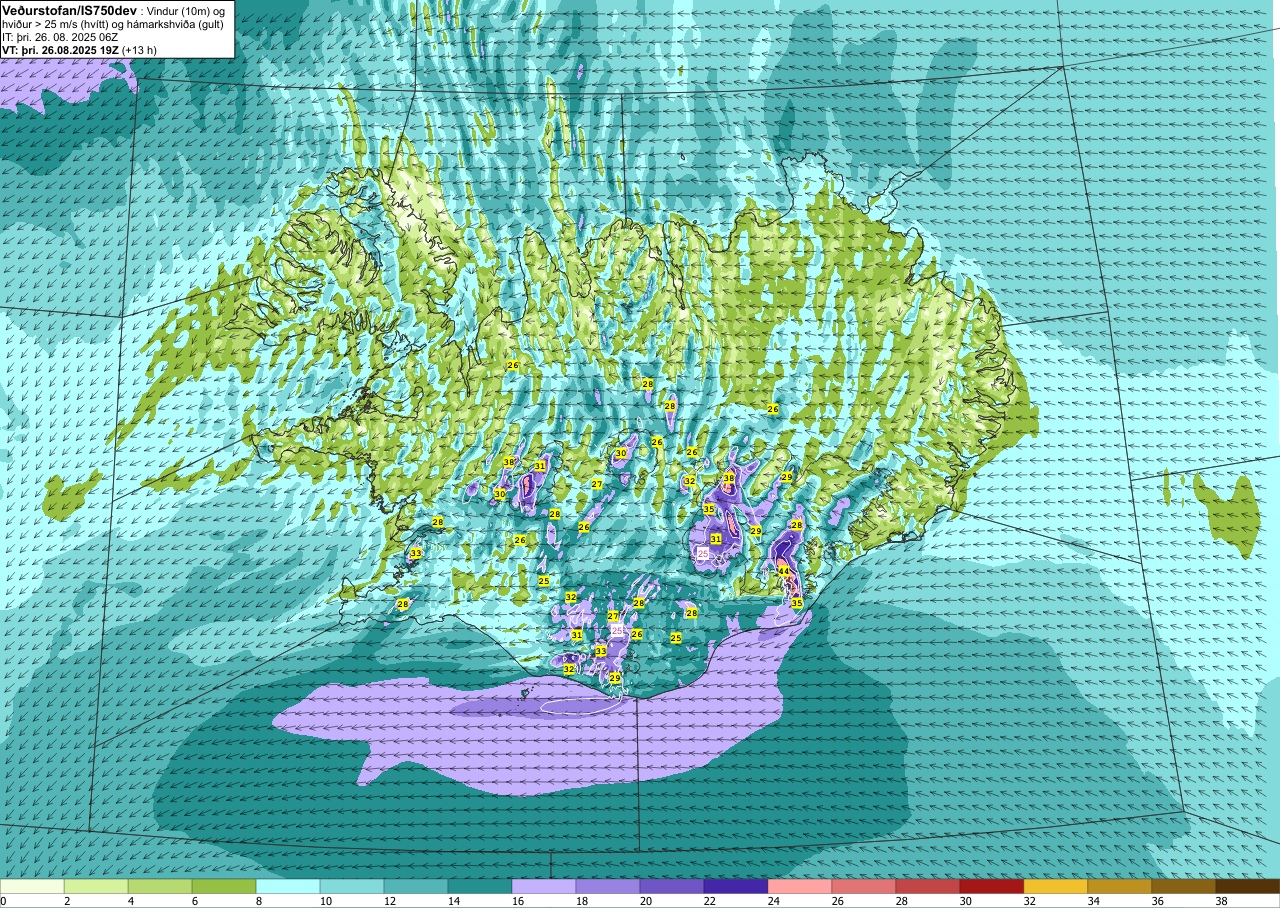Select the 8–10 m/s pale cyan swatch
The width and height of the screenshot is (1280, 908).
288,886
